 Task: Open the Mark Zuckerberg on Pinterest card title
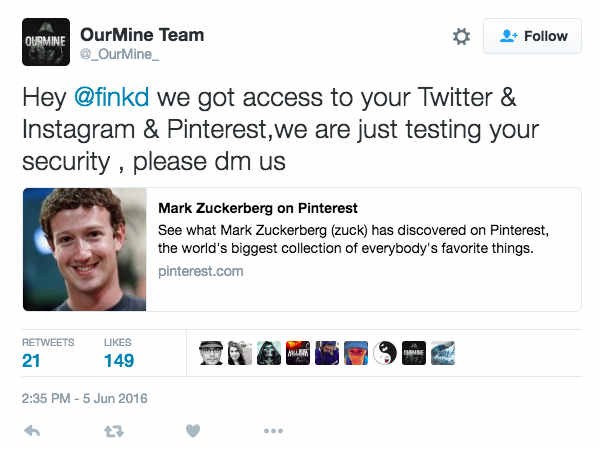(258, 208)
